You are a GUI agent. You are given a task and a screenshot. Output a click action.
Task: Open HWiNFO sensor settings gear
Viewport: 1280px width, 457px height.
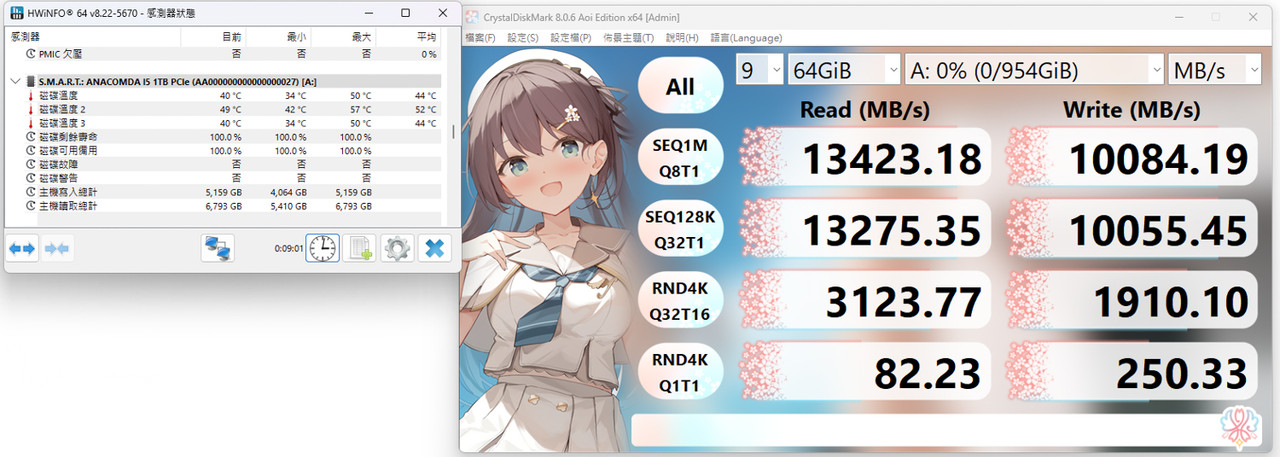pos(397,247)
